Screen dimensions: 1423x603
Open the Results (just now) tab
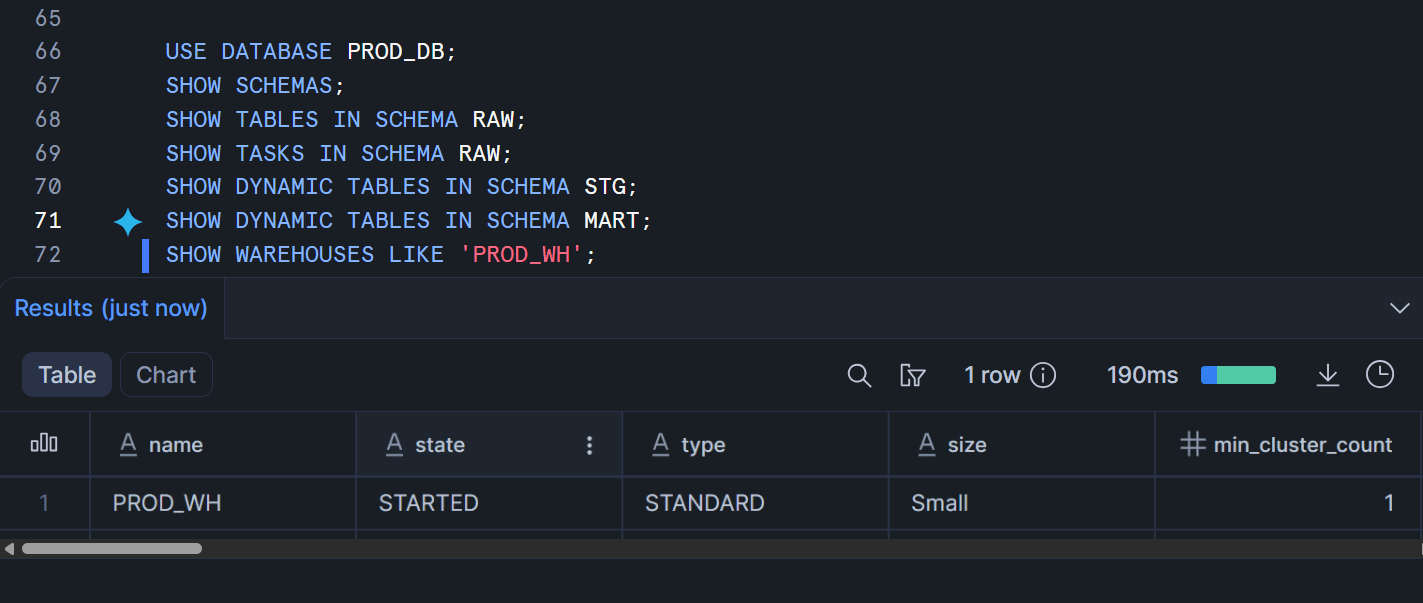111,308
